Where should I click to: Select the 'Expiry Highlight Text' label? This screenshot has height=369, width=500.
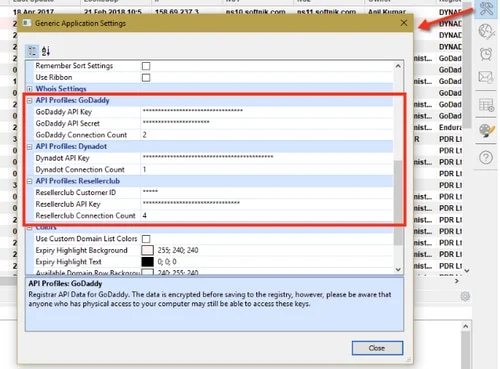click(68, 262)
